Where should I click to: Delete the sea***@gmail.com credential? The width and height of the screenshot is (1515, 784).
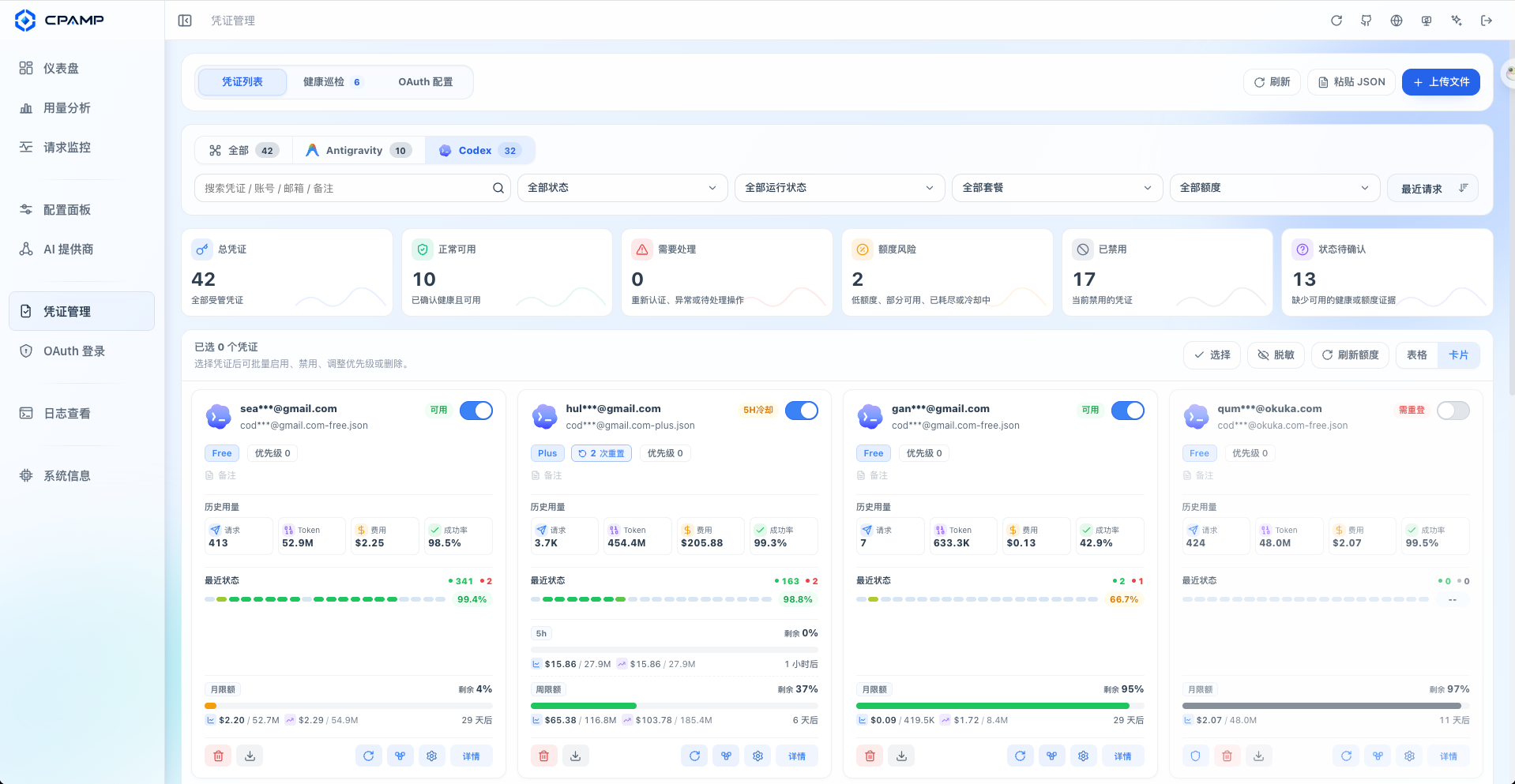click(x=218, y=756)
